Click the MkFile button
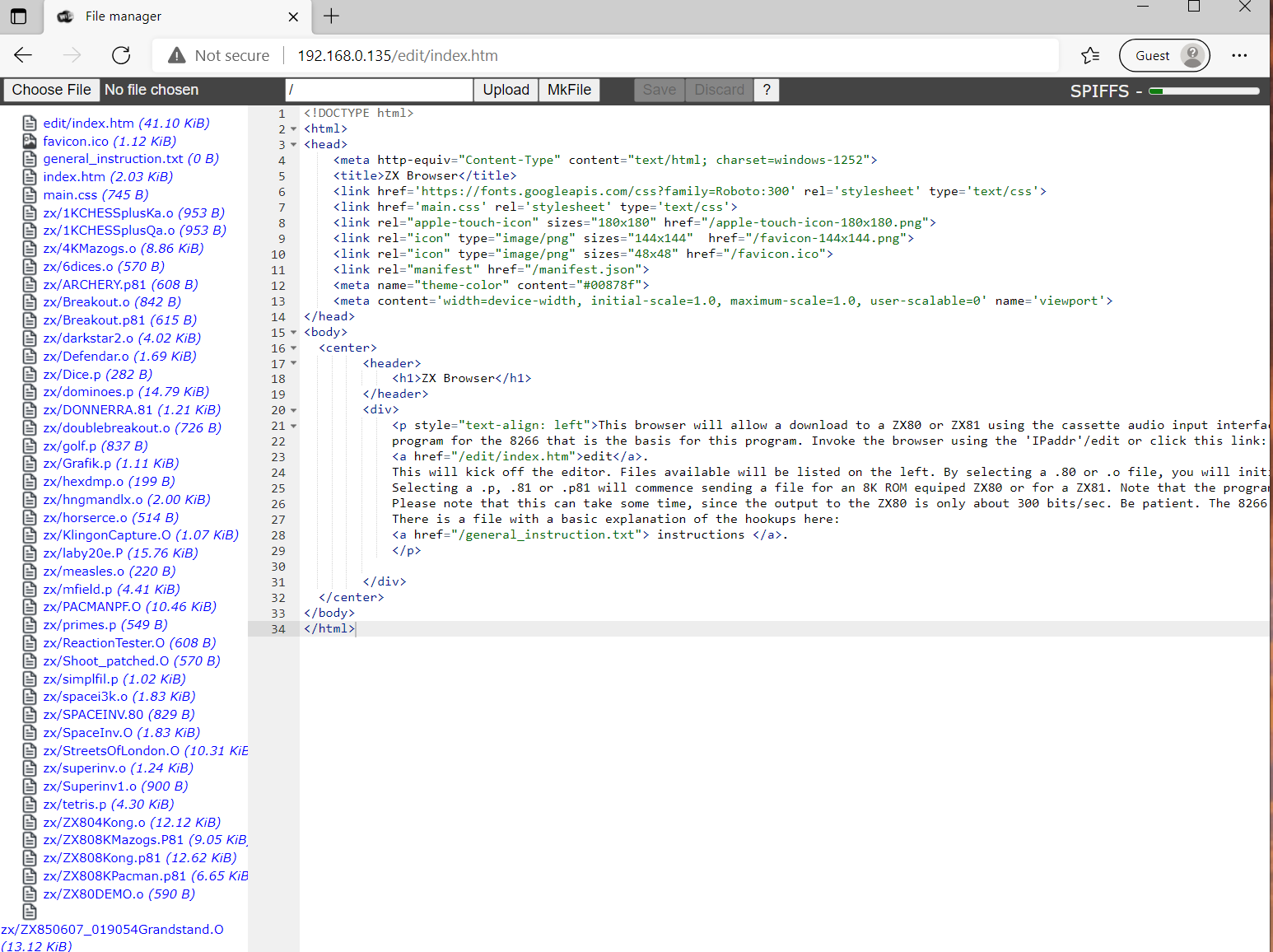 [x=569, y=90]
